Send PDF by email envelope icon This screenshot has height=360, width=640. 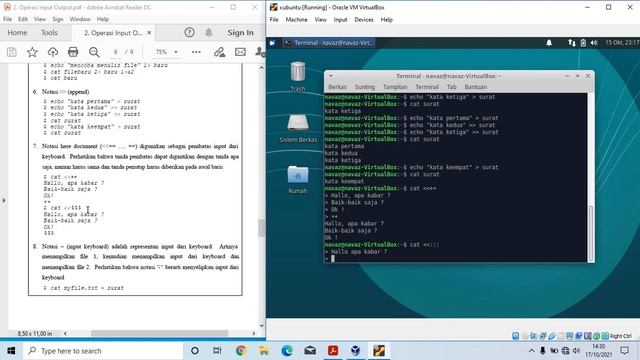[x=240, y=52]
